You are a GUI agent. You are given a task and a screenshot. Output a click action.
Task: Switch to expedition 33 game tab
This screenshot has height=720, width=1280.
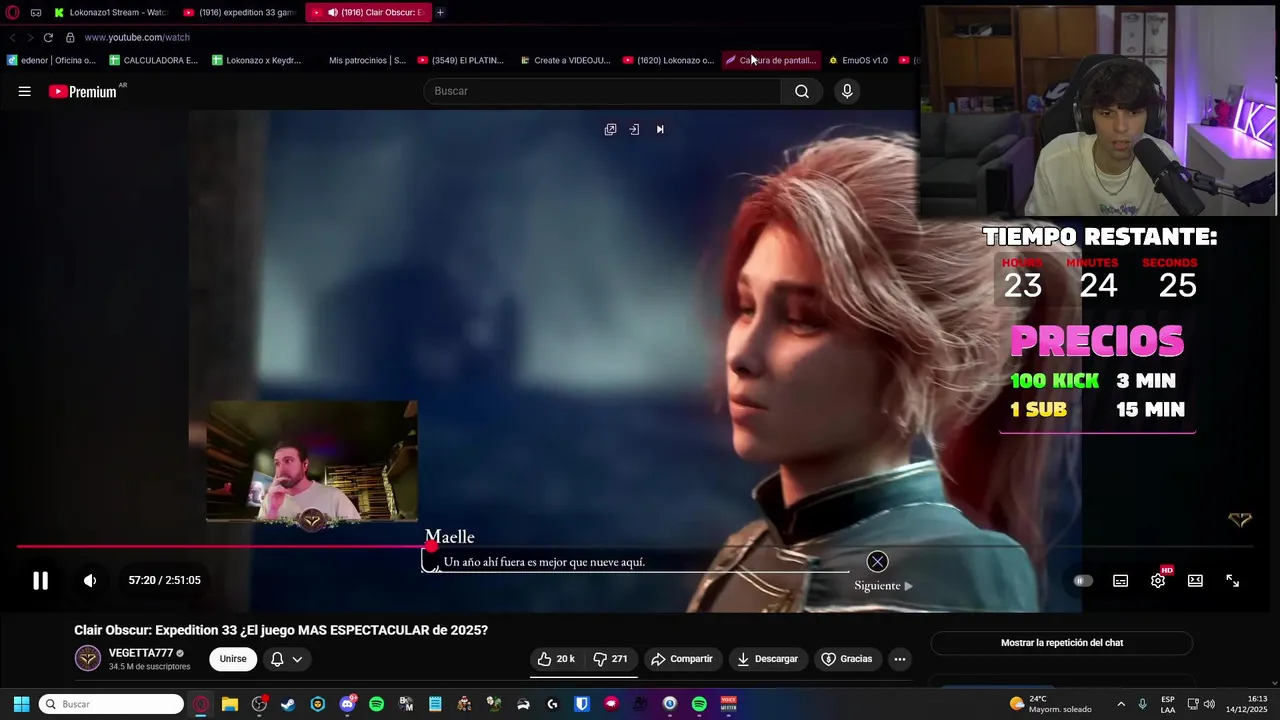[x=240, y=12]
